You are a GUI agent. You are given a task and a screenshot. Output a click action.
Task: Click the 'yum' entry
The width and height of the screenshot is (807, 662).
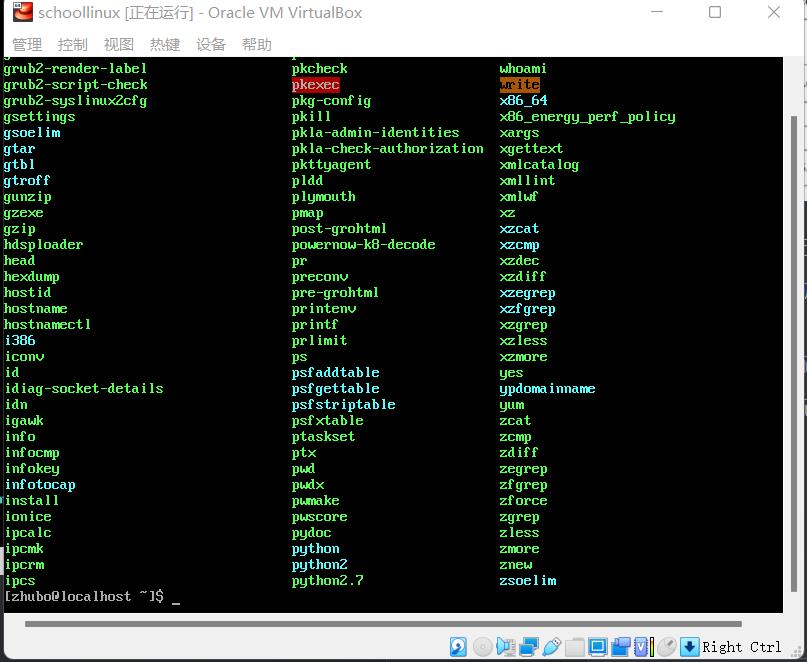coord(512,405)
